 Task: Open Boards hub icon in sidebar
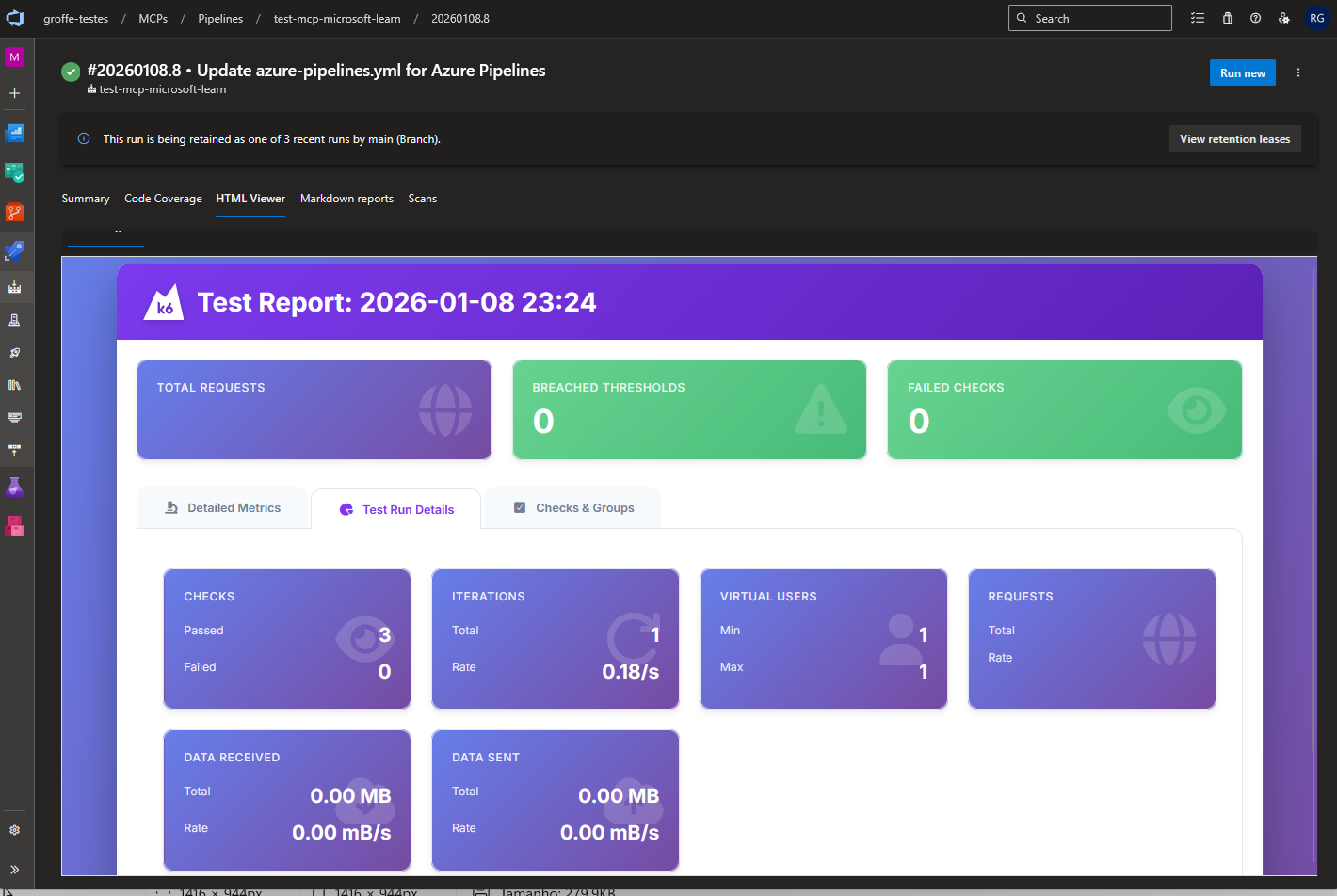[14, 172]
